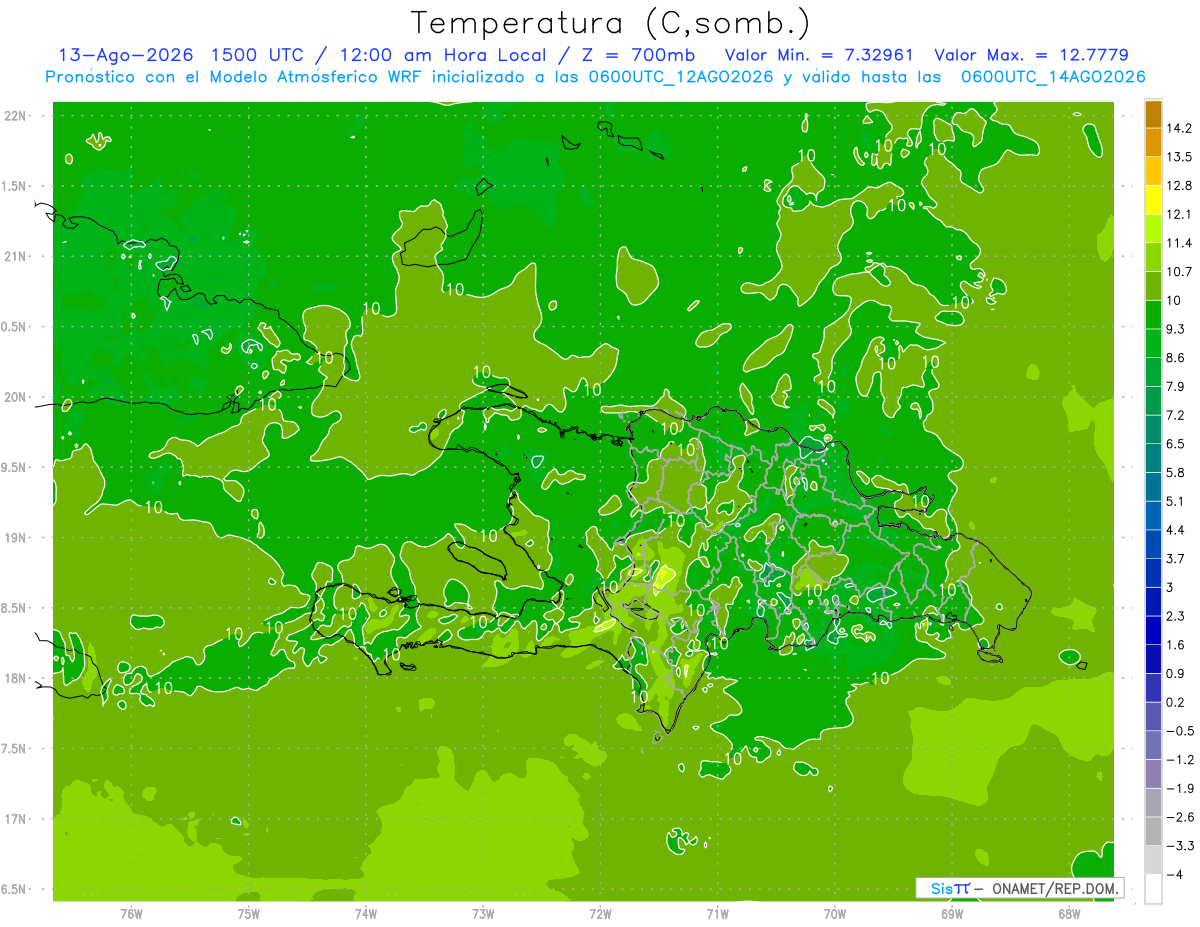1200x927 pixels.
Task: Click the '17N' latitude axis label
Action: tap(15, 819)
